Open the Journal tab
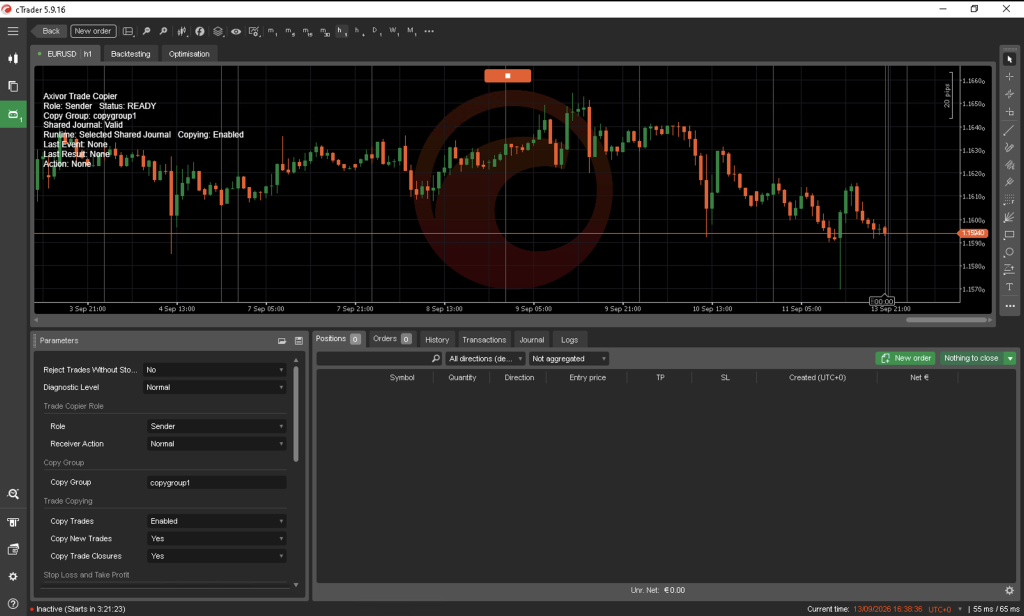The image size is (1024, 616). pyautogui.click(x=532, y=340)
